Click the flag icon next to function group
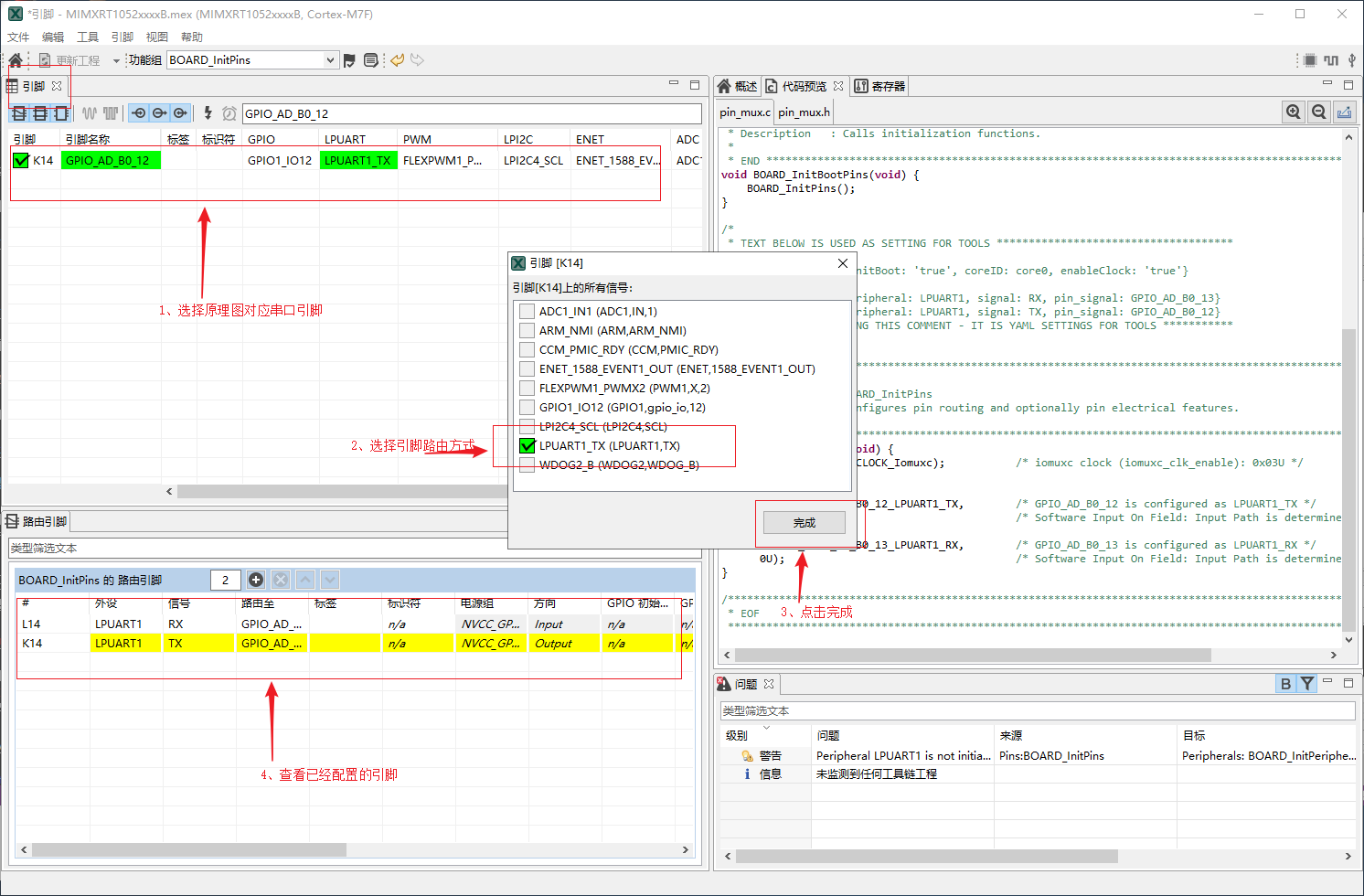Viewport: 1364px width, 896px height. click(x=348, y=60)
